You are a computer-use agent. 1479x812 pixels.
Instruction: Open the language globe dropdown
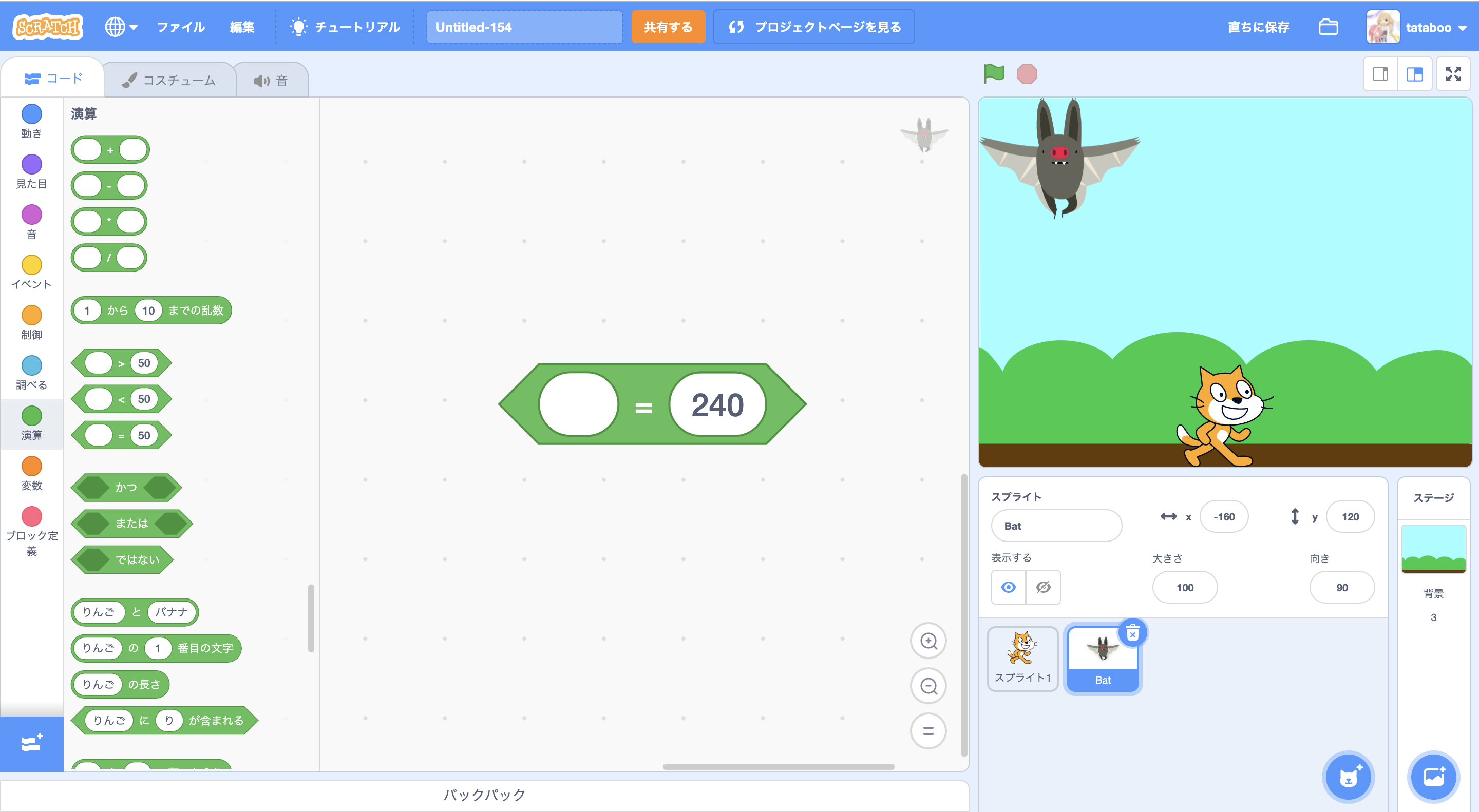(x=121, y=27)
